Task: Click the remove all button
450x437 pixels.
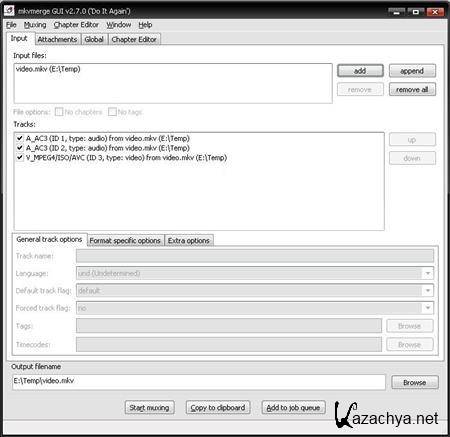Action: (x=412, y=89)
